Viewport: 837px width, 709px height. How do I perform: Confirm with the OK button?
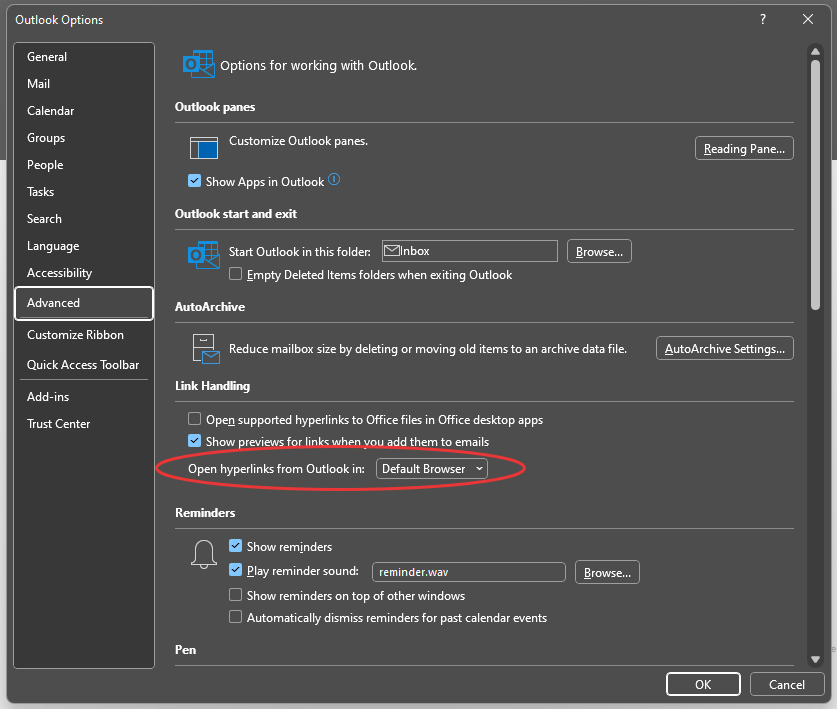pos(703,684)
